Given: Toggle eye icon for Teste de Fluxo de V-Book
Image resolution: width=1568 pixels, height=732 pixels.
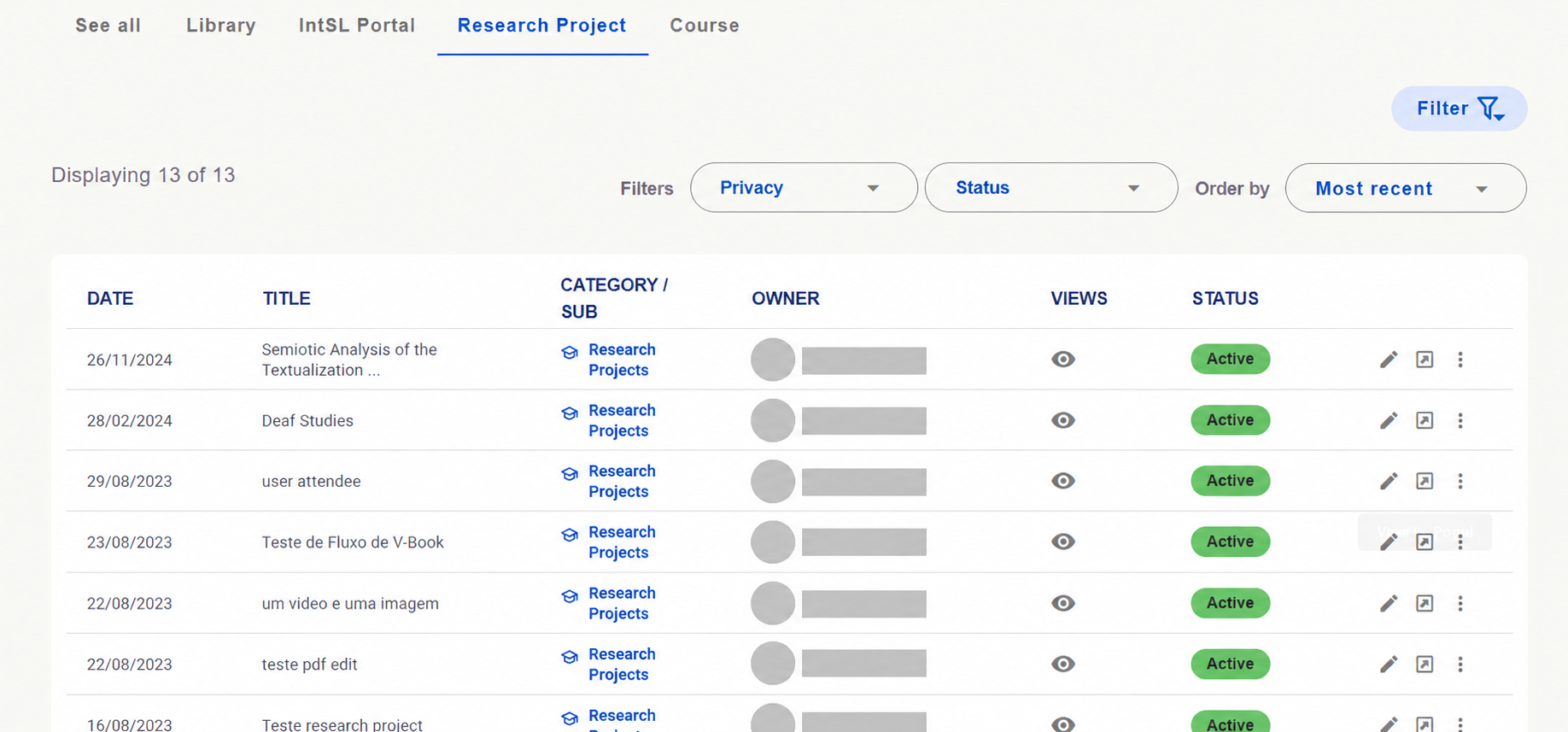Looking at the screenshot, I should pos(1063,542).
